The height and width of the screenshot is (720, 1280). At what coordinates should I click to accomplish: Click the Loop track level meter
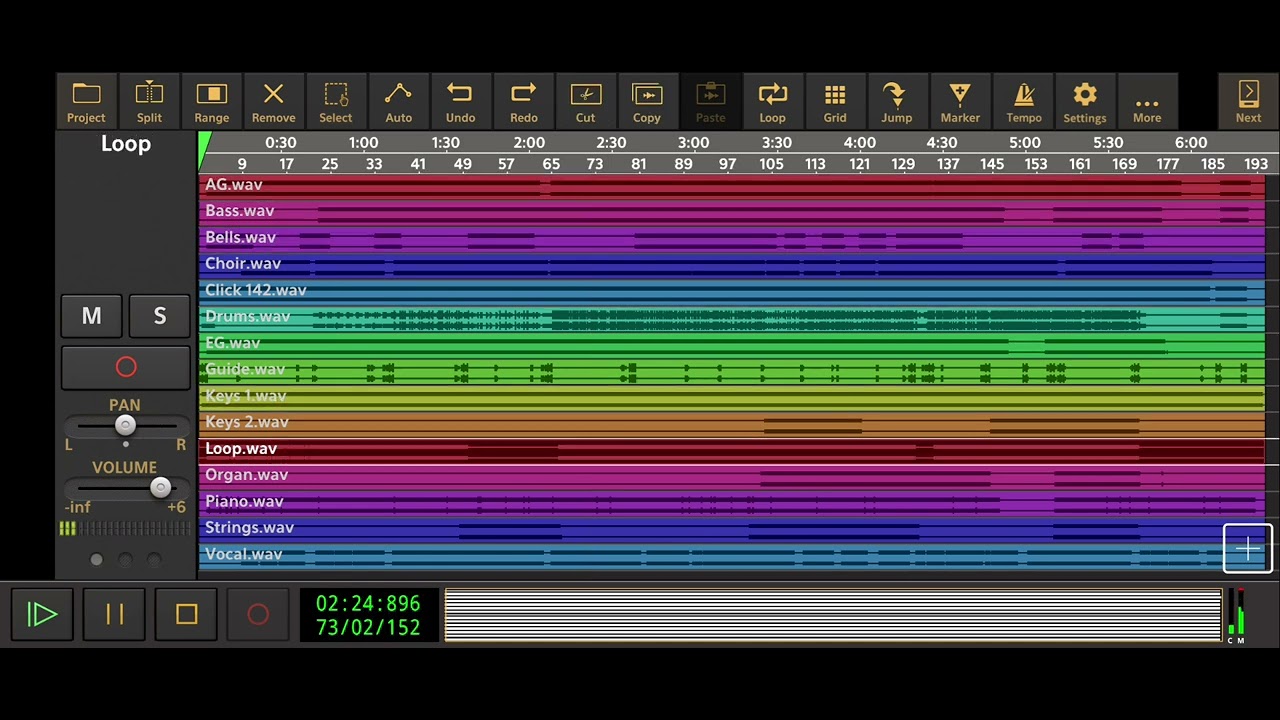point(125,528)
